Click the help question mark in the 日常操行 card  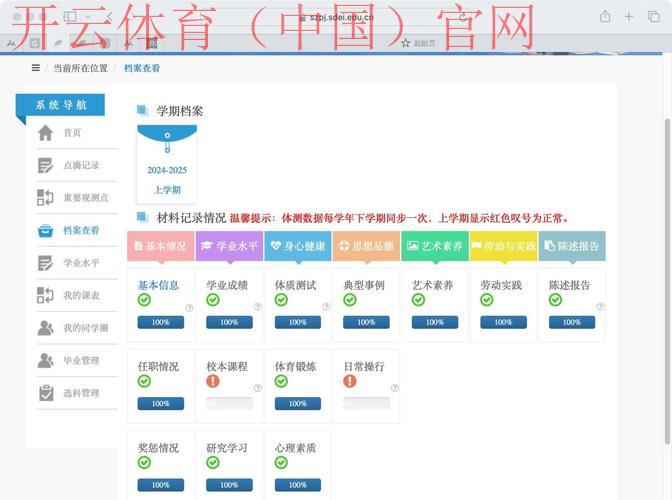[x=395, y=388]
